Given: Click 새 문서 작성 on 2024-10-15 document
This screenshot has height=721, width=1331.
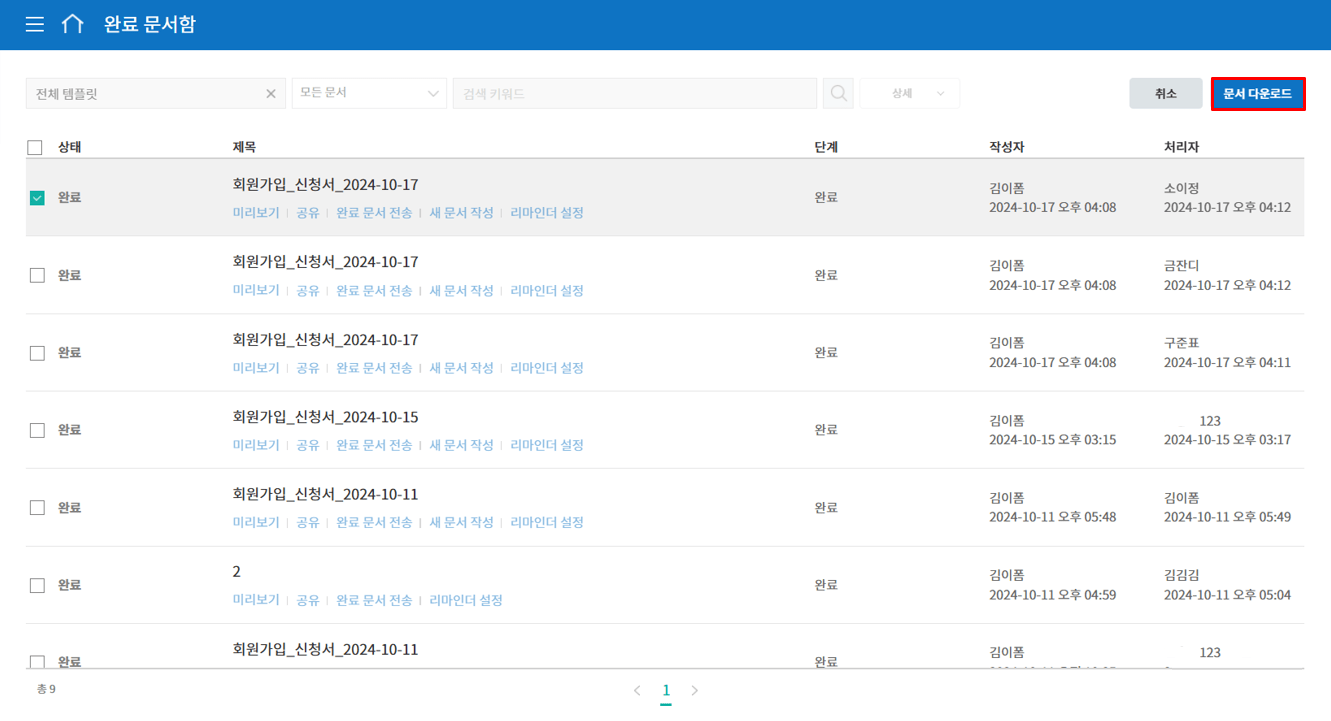Looking at the screenshot, I should pos(462,445).
